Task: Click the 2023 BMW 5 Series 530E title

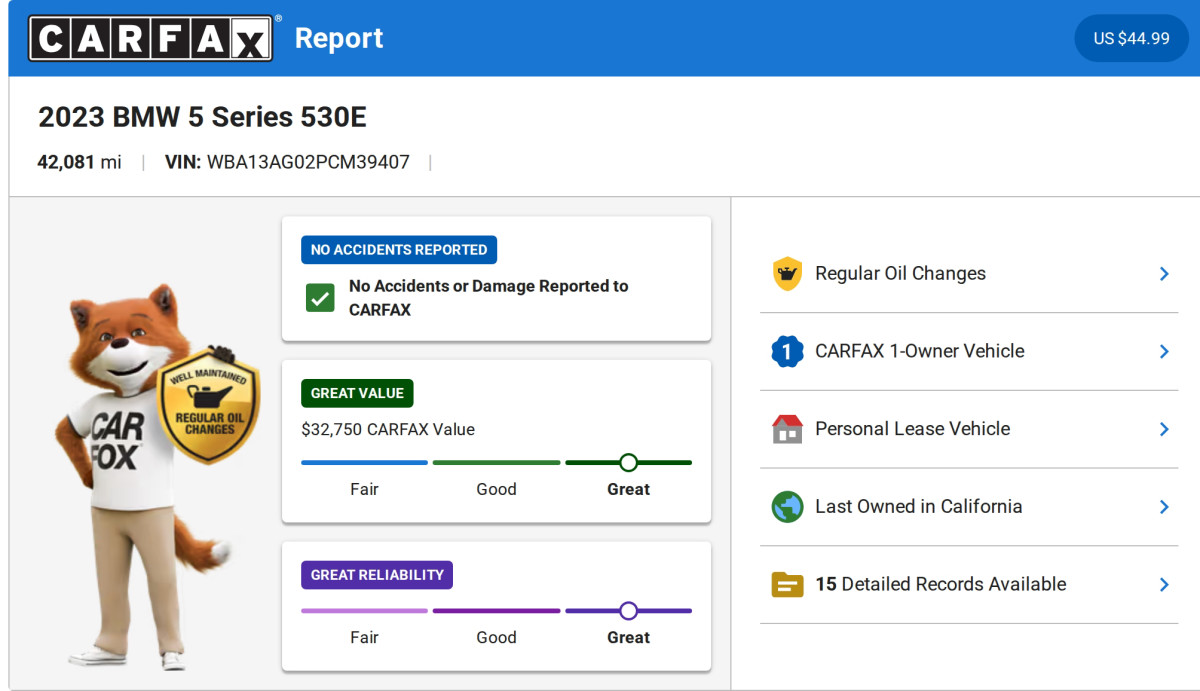Action: pyautogui.click(x=202, y=118)
